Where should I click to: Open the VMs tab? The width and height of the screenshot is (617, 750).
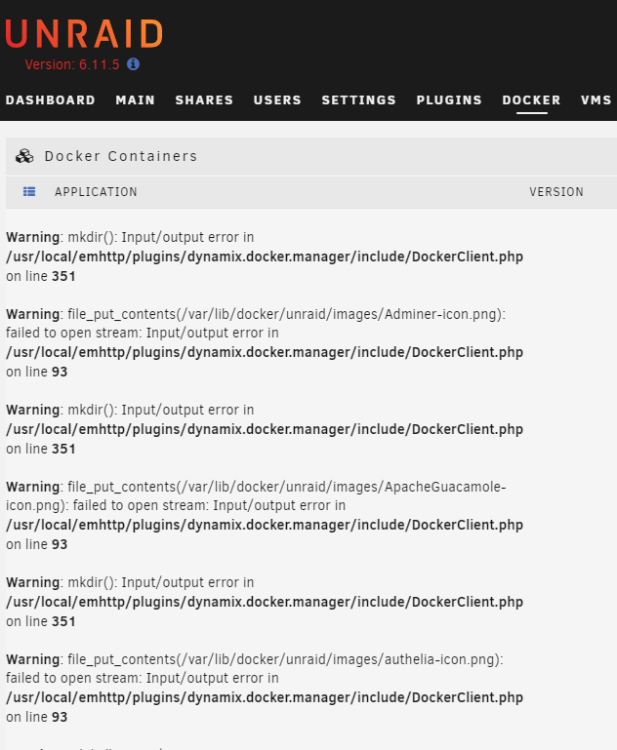point(596,100)
